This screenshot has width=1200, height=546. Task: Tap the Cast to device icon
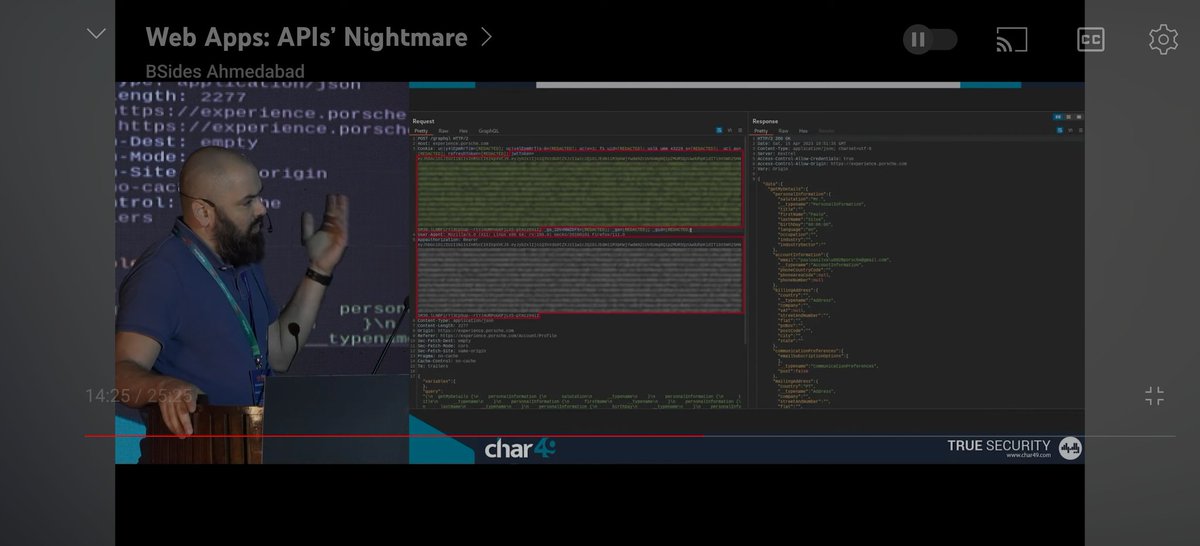point(1012,40)
